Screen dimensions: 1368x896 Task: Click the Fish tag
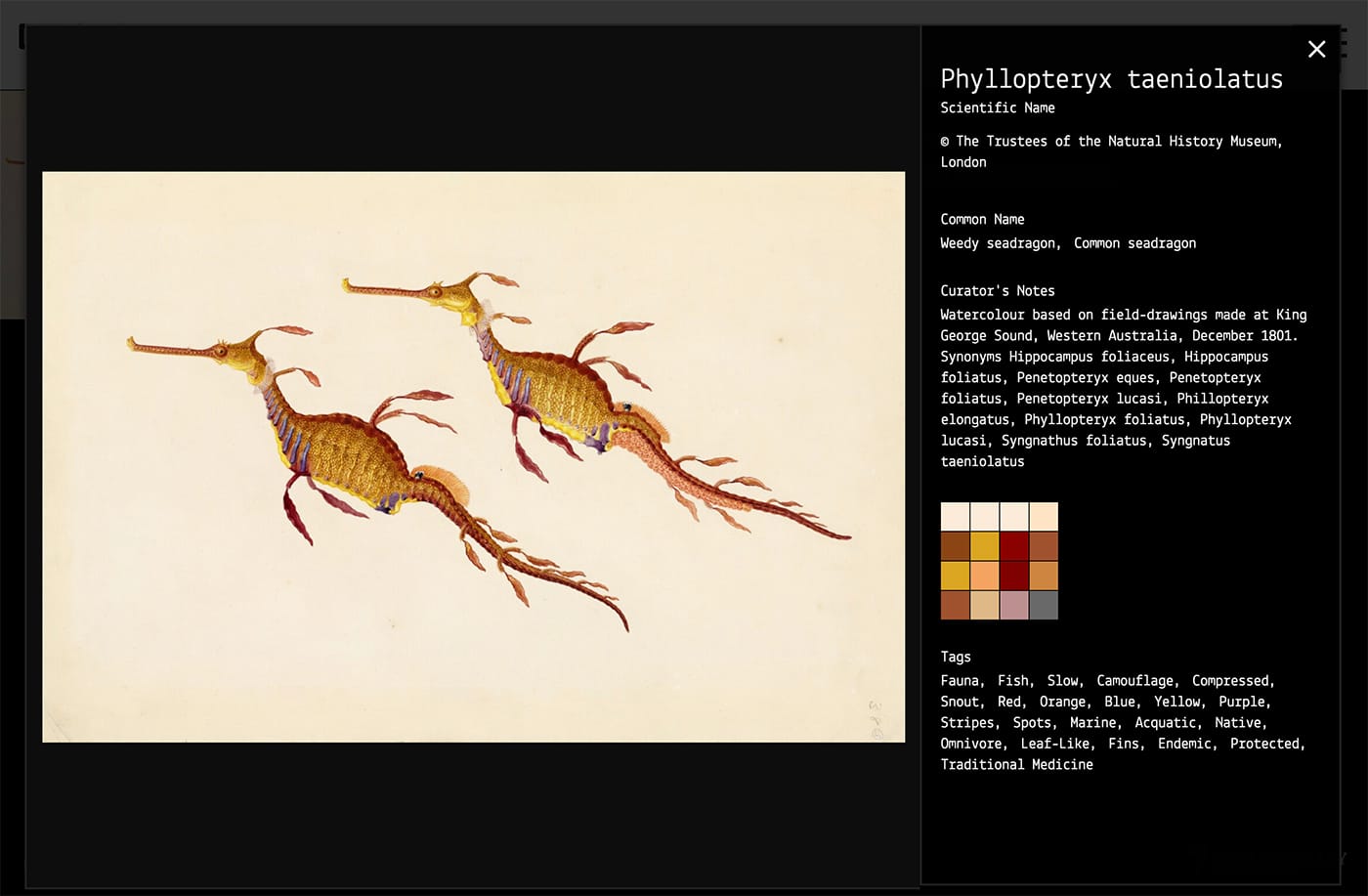(1013, 680)
